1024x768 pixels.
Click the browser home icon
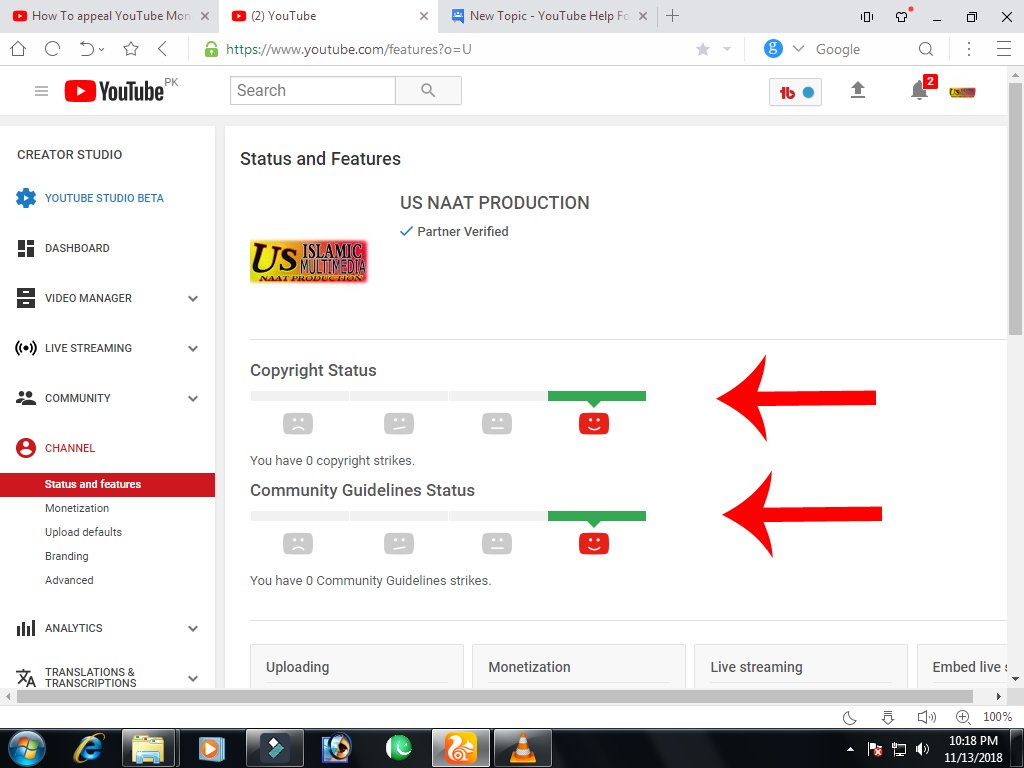tap(18, 49)
